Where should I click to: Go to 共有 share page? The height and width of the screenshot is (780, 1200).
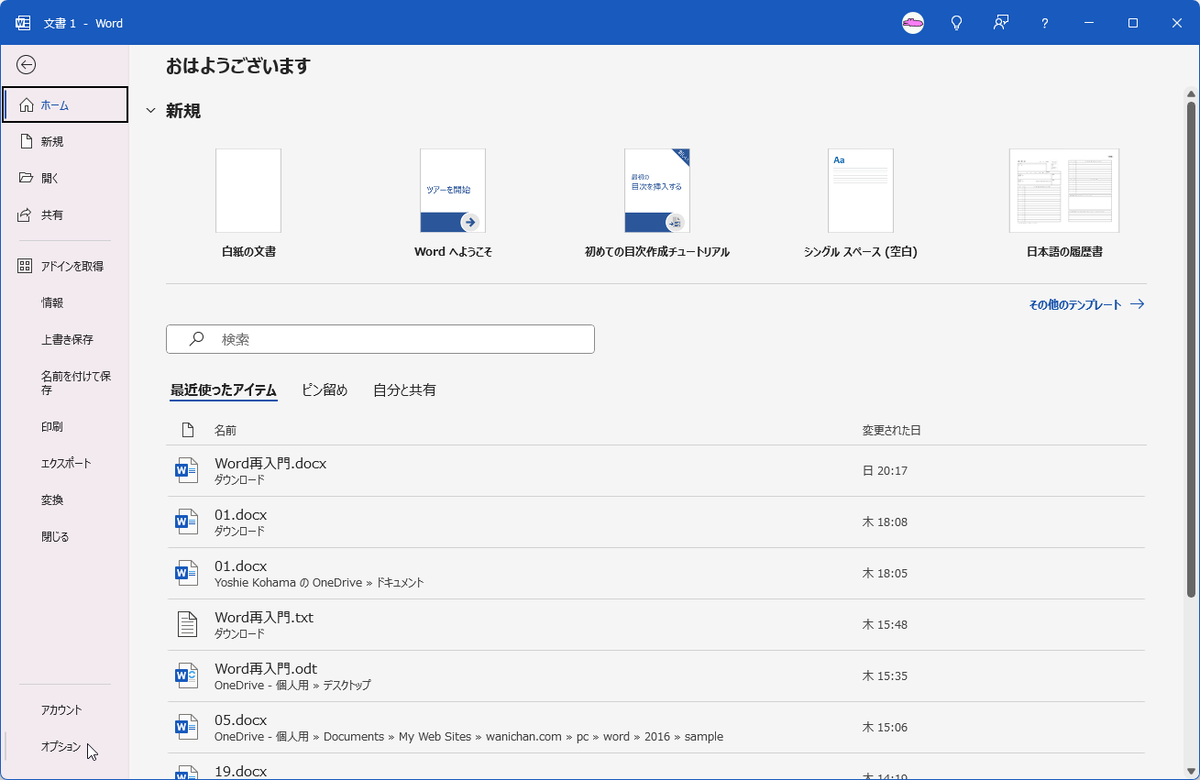[66, 215]
